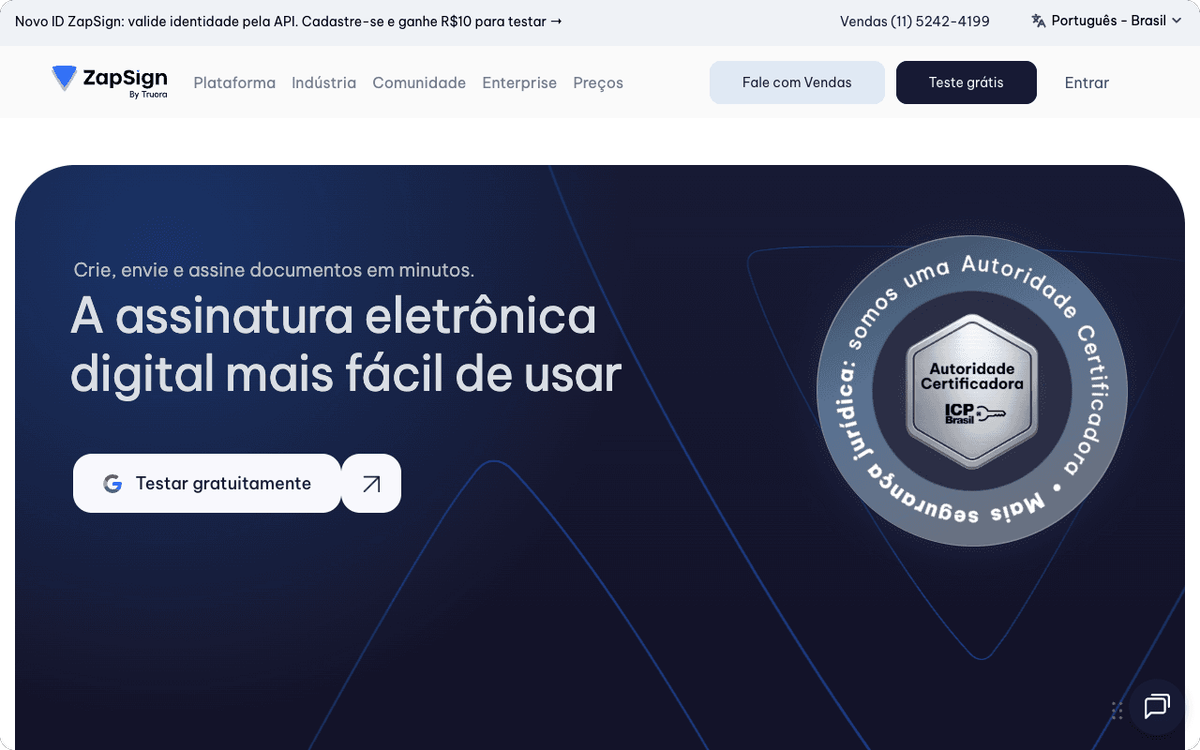
Task: Click the text Crie, envie e assine documentos
Action: click(x=274, y=270)
